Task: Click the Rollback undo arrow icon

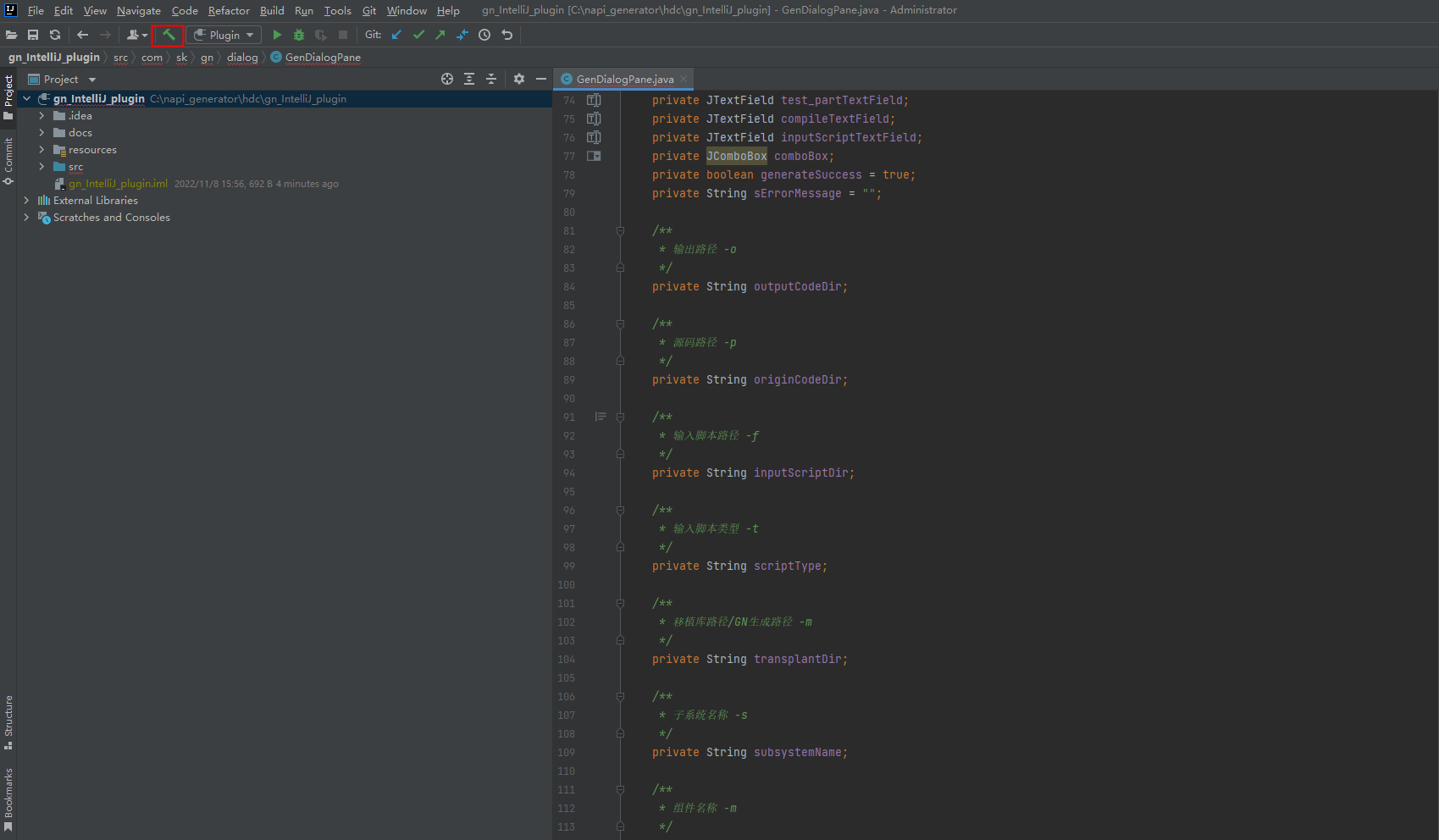Action: 507,35
